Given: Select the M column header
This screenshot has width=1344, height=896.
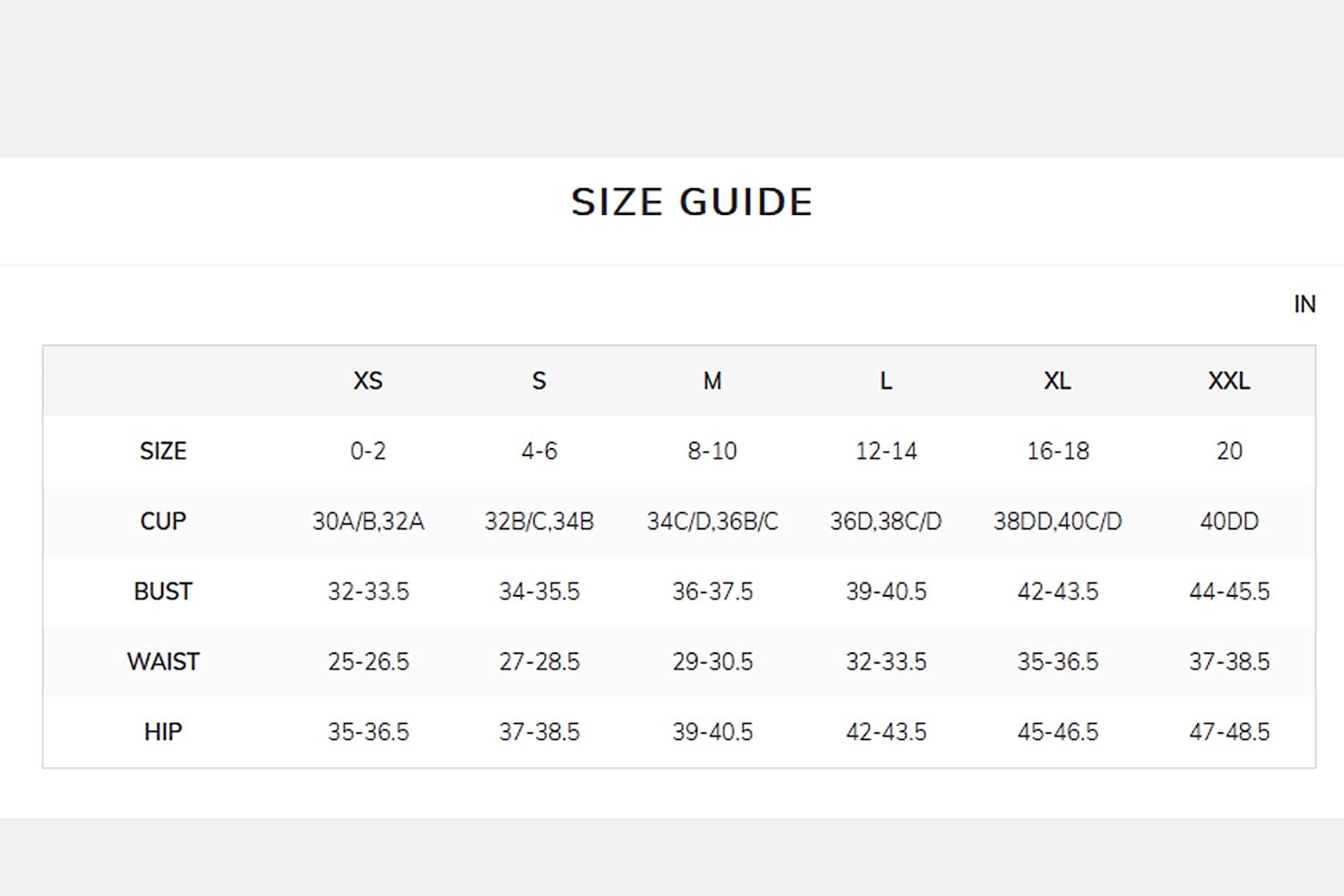Looking at the screenshot, I should click(x=712, y=381).
